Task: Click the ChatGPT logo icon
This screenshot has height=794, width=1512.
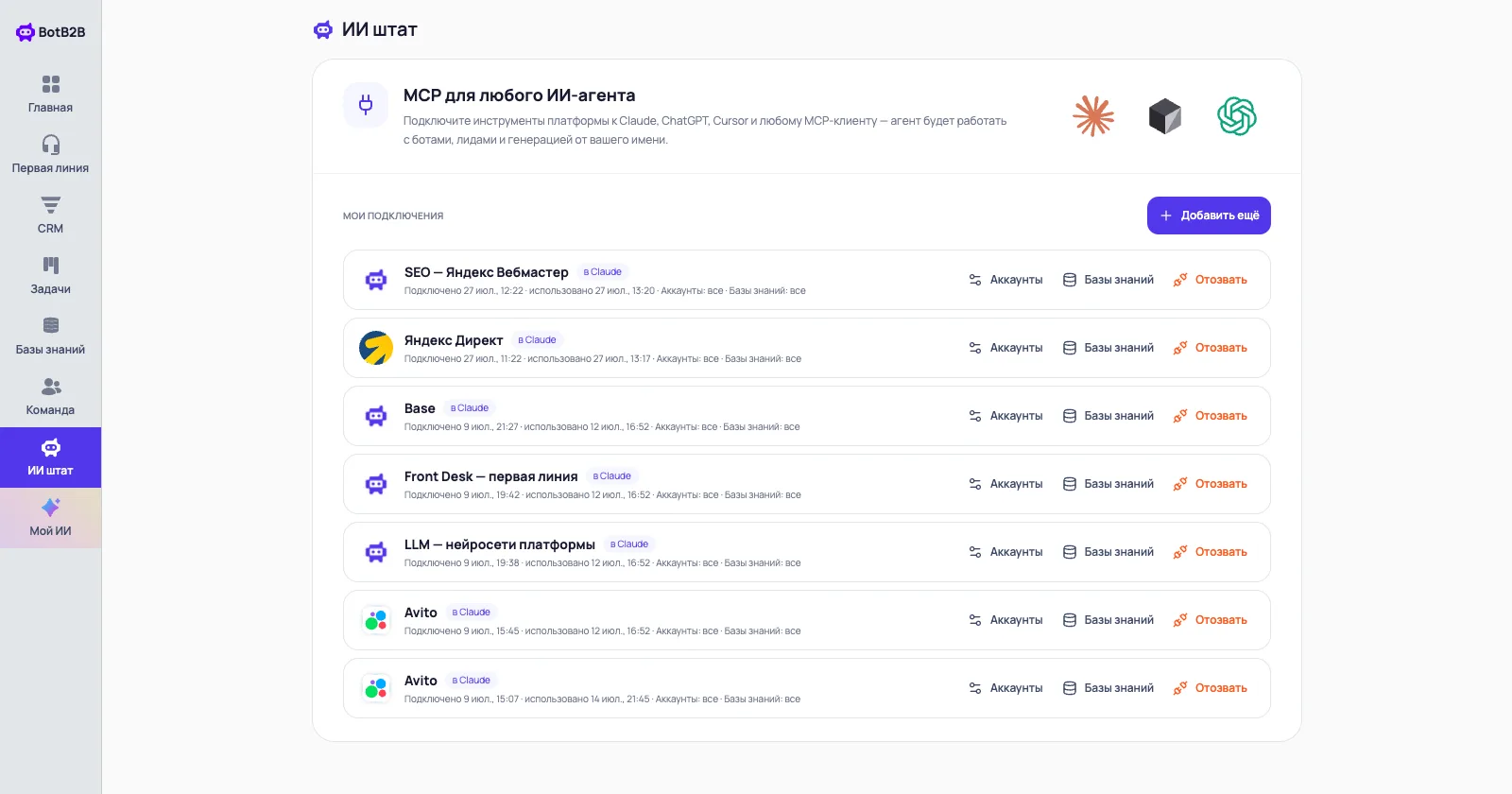Action: pos(1236,116)
